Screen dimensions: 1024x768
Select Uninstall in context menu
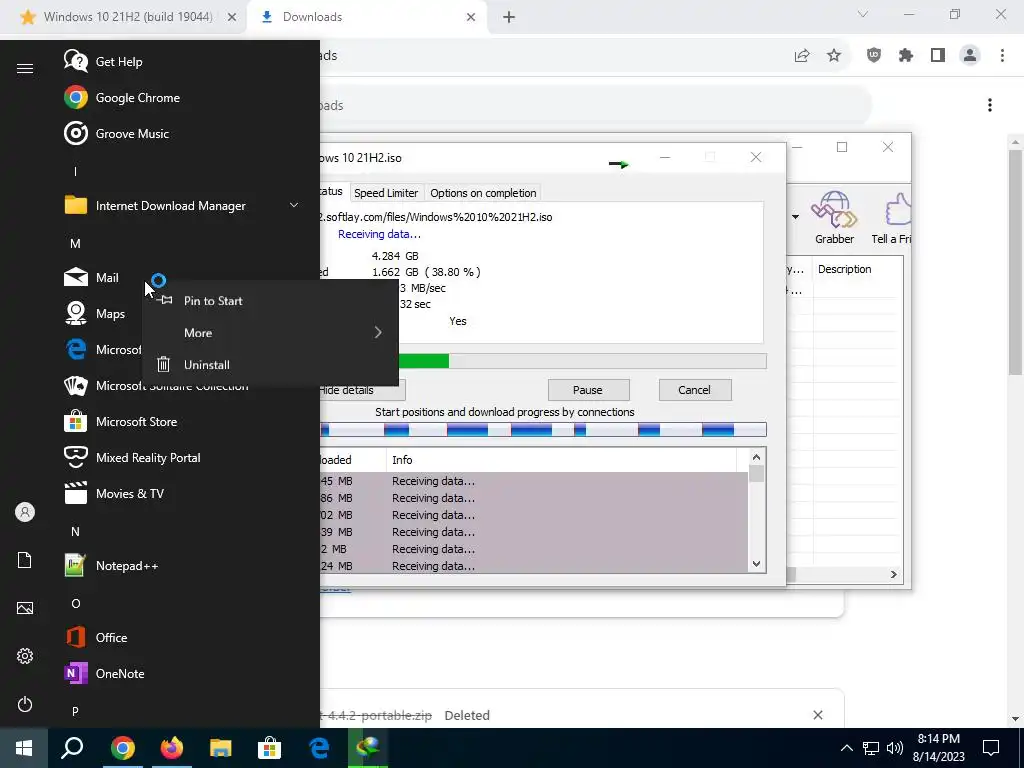[x=270, y=365]
